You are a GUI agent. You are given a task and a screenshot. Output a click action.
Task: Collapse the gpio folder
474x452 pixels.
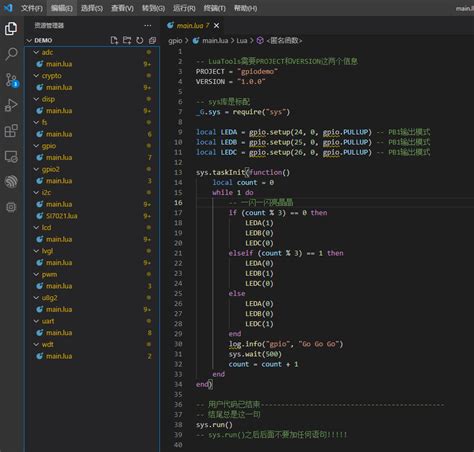click(36, 146)
